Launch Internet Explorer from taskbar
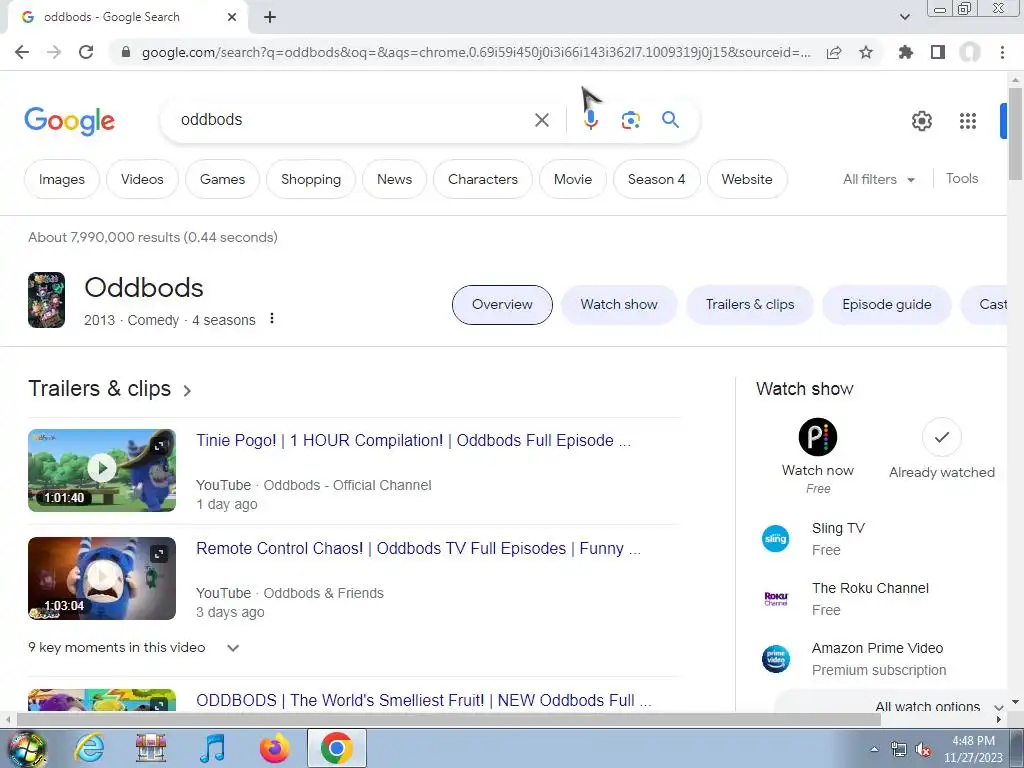Viewport: 1024px width, 768px height. [89, 748]
